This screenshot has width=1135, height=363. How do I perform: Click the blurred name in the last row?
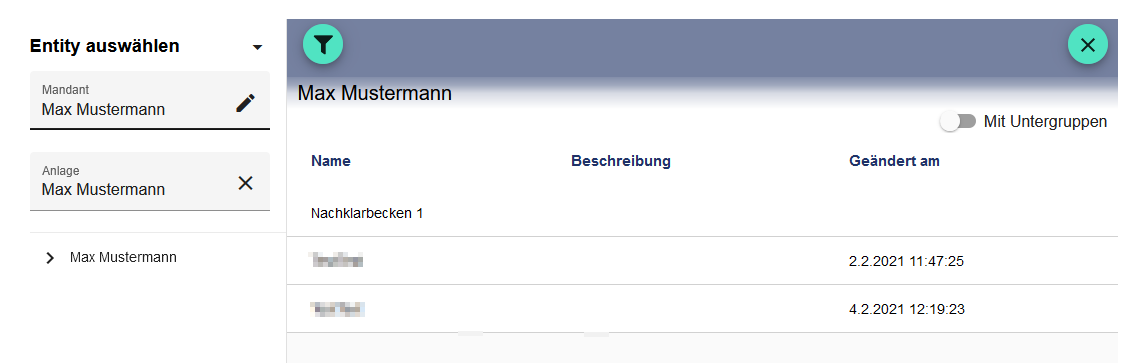tap(337, 309)
